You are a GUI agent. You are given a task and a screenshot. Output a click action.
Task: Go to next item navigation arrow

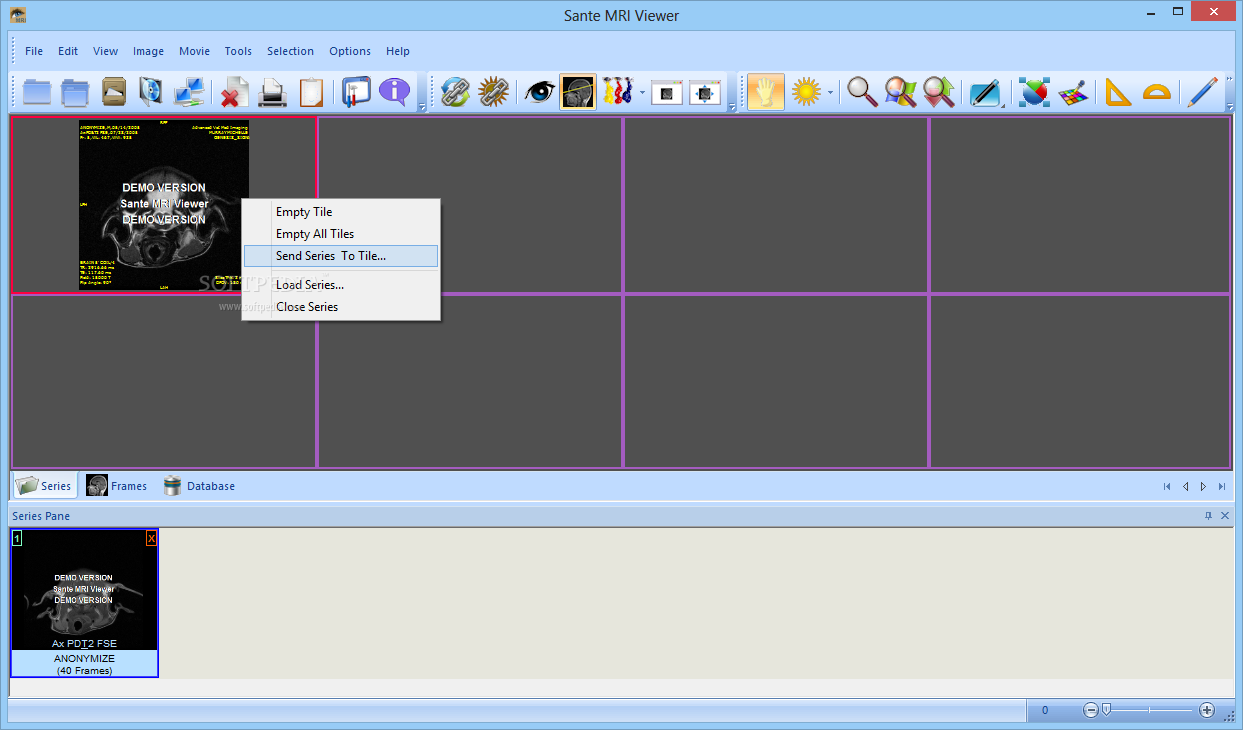tap(1203, 487)
